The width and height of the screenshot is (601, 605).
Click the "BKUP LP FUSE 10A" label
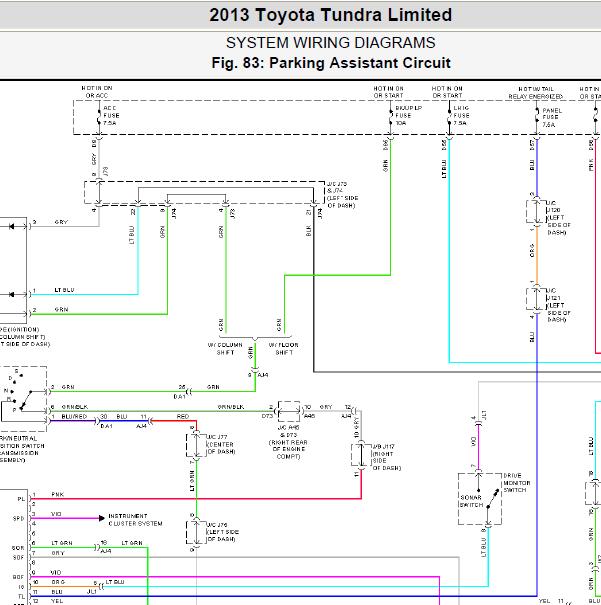point(408,115)
